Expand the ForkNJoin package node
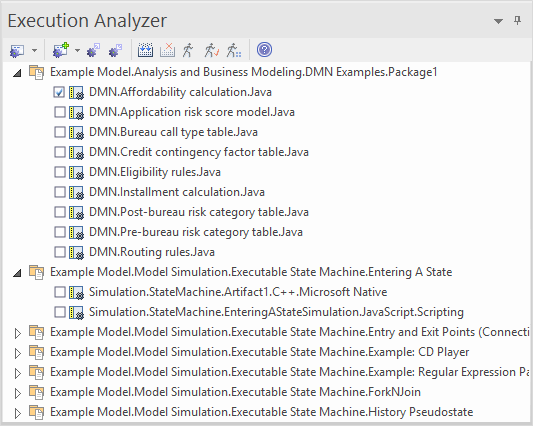The image size is (533, 426). [18, 393]
